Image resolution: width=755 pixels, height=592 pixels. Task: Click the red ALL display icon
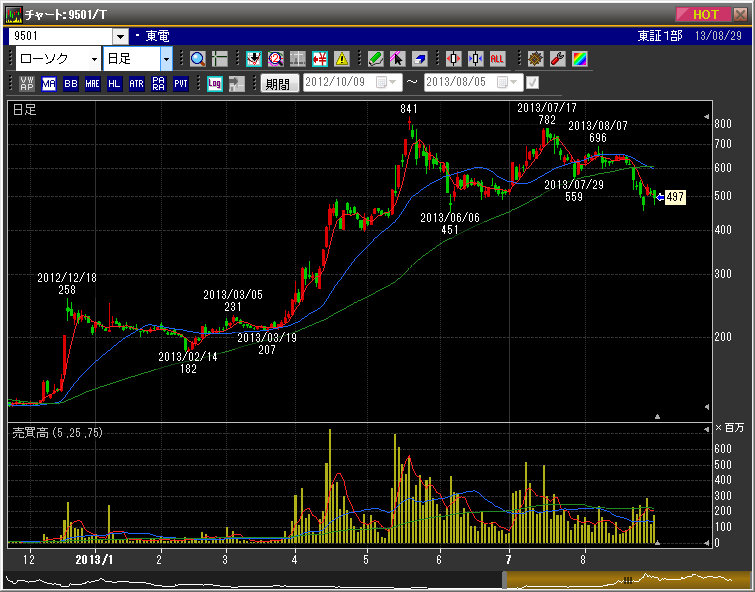pos(497,59)
